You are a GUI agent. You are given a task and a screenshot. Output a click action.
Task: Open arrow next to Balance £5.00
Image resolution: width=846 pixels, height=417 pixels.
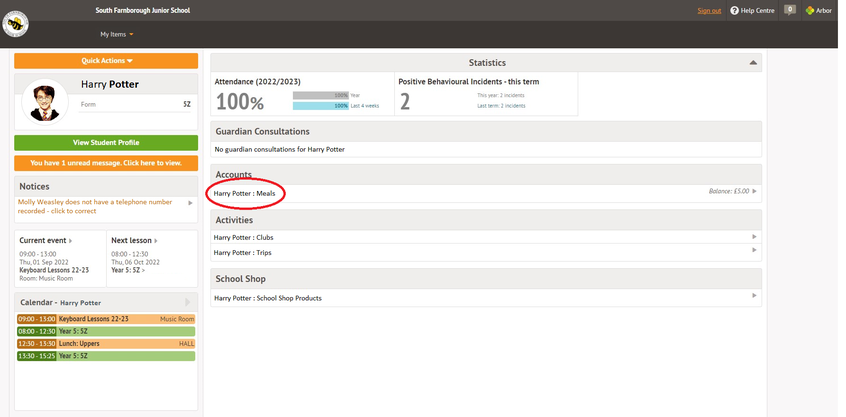point(754,191)
